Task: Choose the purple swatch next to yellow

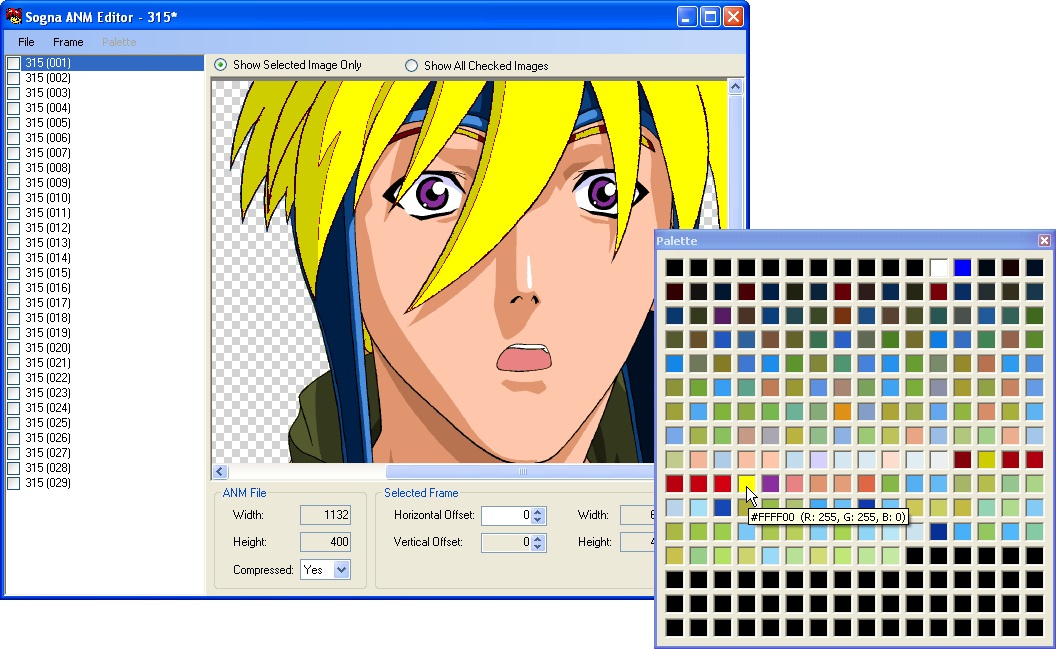Action: pyautogui.click(x=770, y=483)
